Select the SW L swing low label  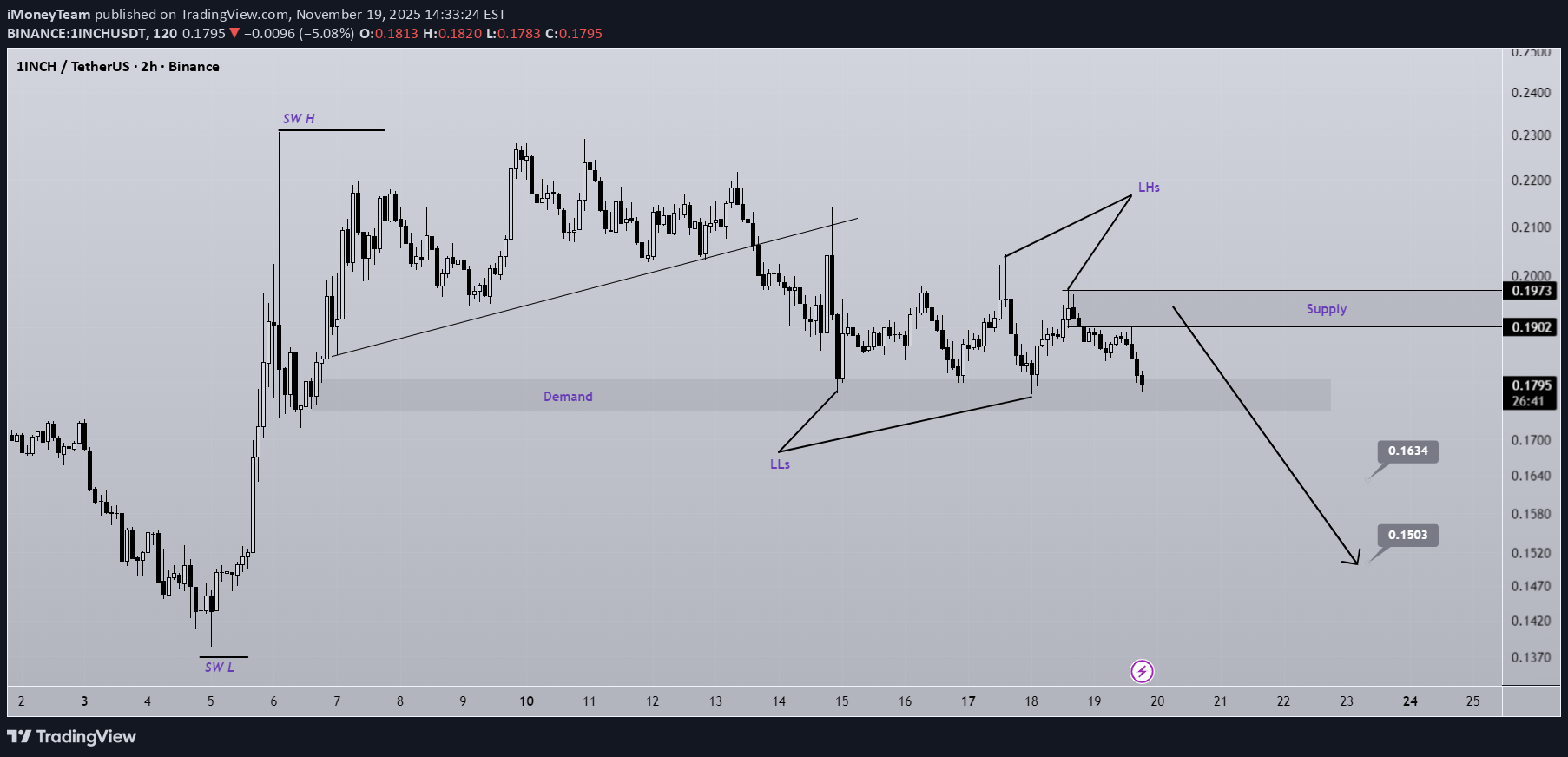(x=219, y=668)
